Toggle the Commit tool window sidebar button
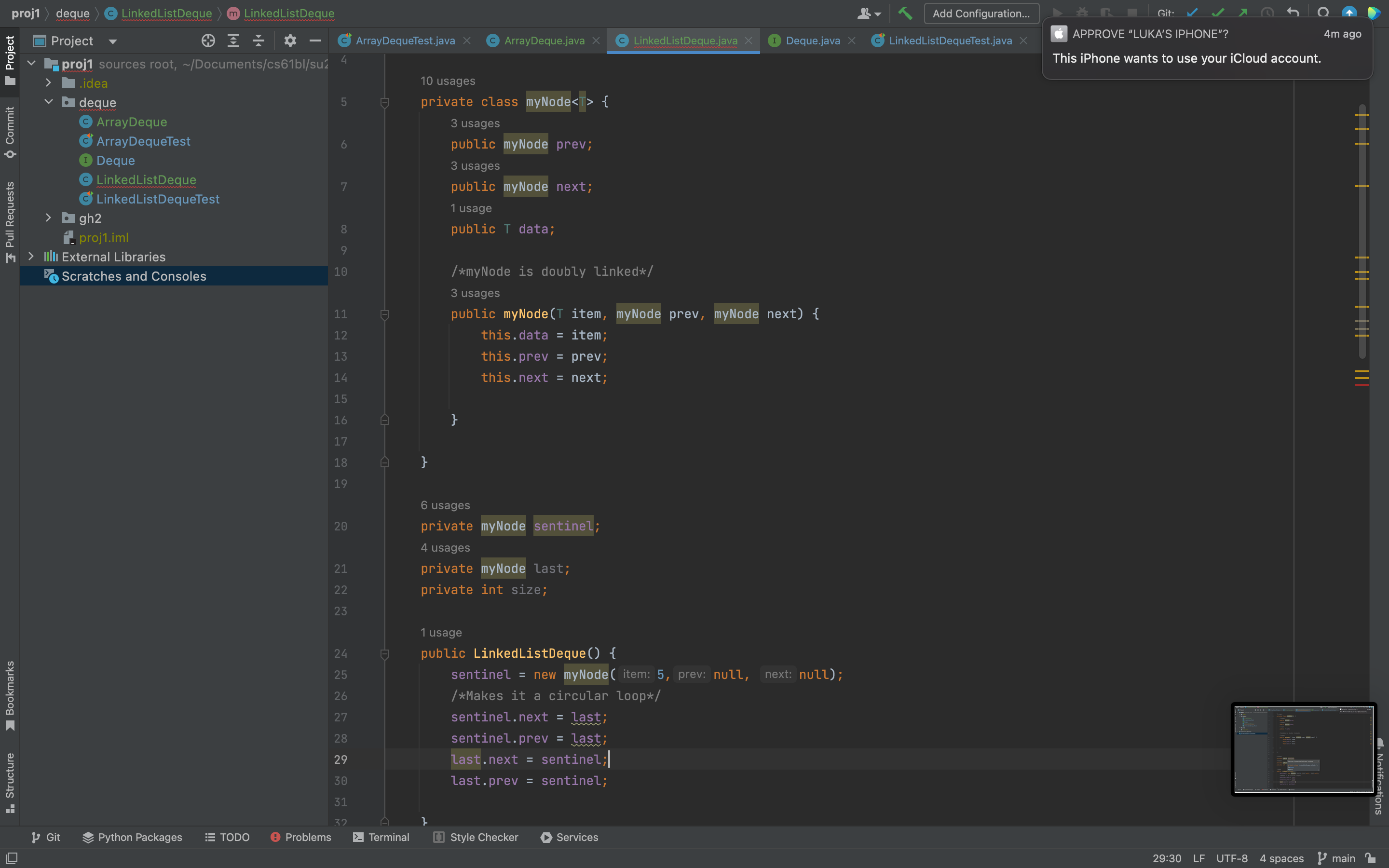 coord(10,132)
